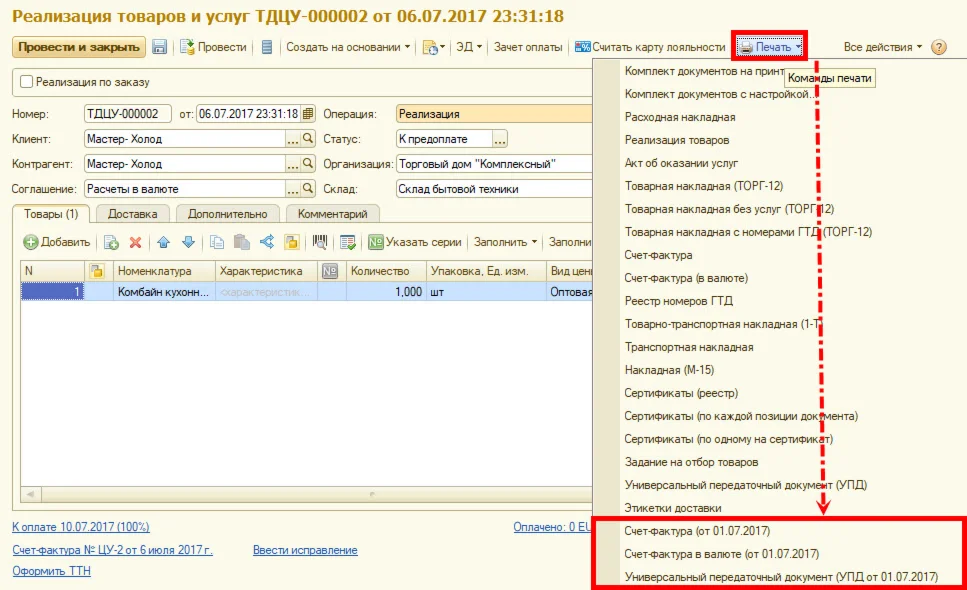Click the barcode scanner icon
Viewport: 967px width, 590px height.
(319, 242)
